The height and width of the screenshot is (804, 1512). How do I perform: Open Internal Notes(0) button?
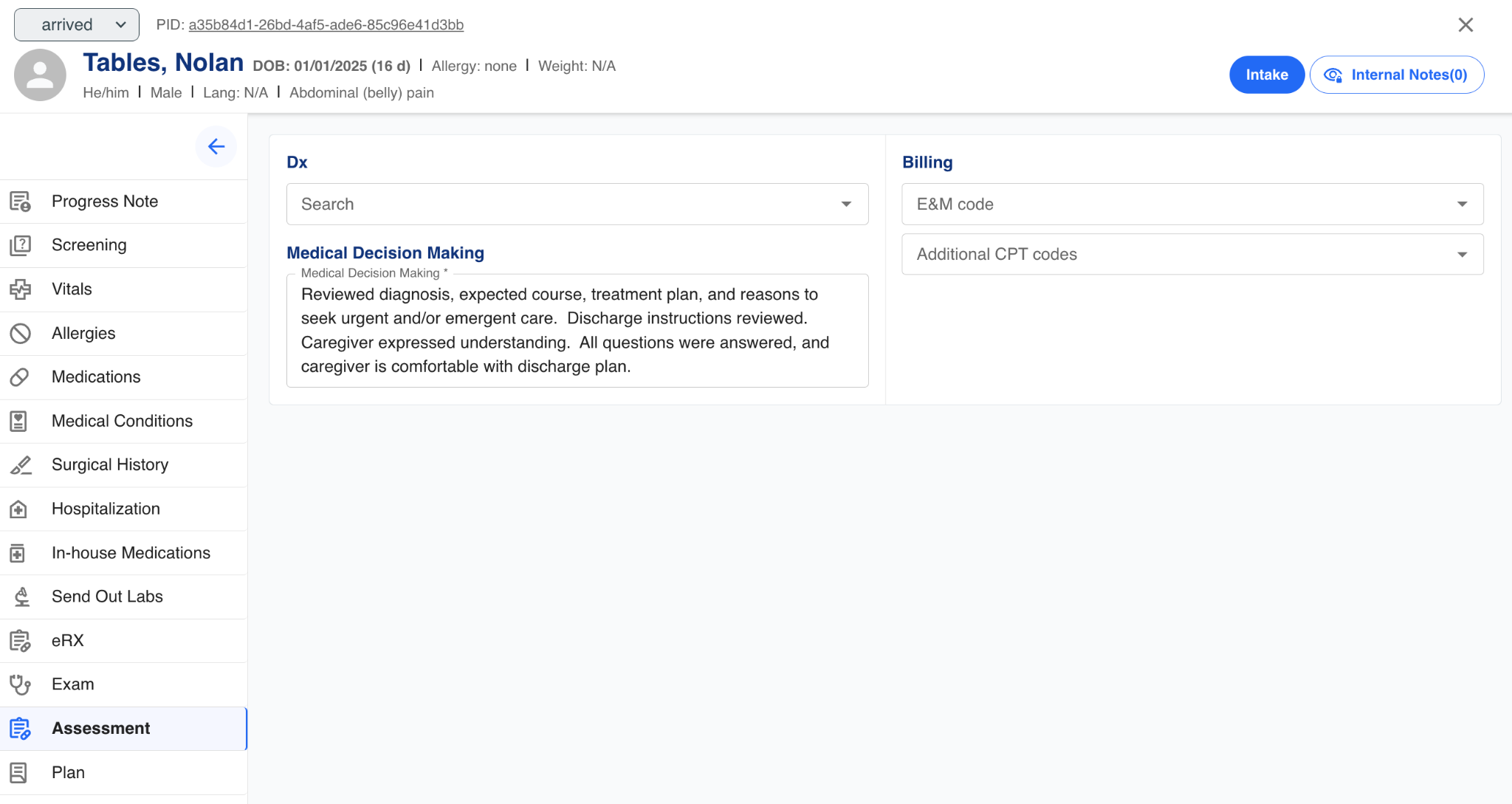point(1396,75)
